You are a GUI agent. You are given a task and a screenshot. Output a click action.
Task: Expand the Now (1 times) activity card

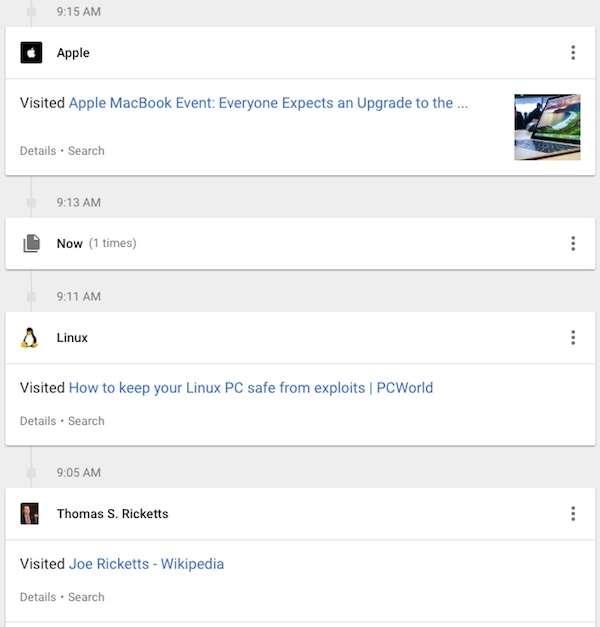(300, 243)
